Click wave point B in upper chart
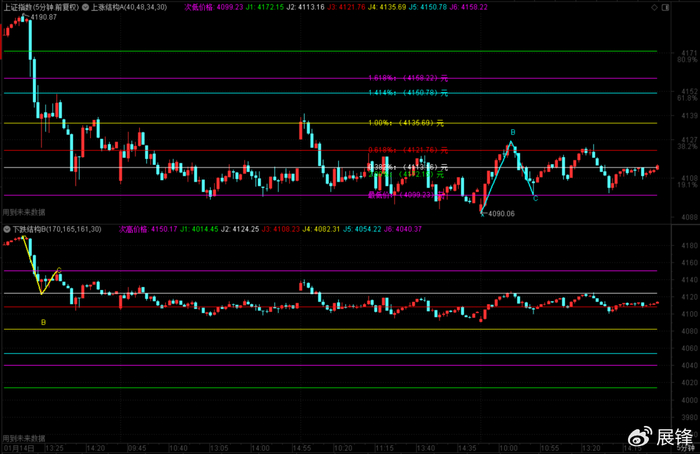Image resolution: width=700 pixels, height=454 pixels. [x=512, y=133]
